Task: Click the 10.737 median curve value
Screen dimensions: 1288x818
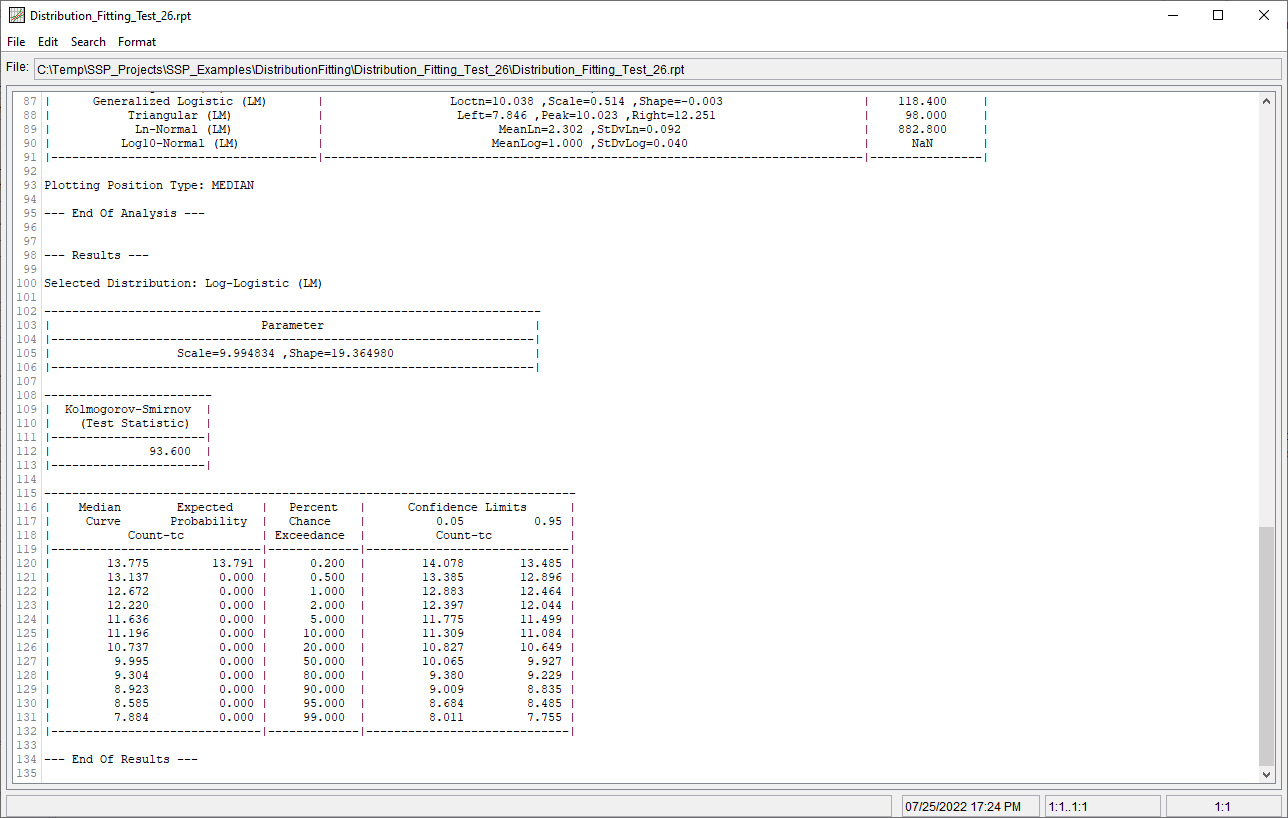Action: pyautogui.click(x=128, y=647)
